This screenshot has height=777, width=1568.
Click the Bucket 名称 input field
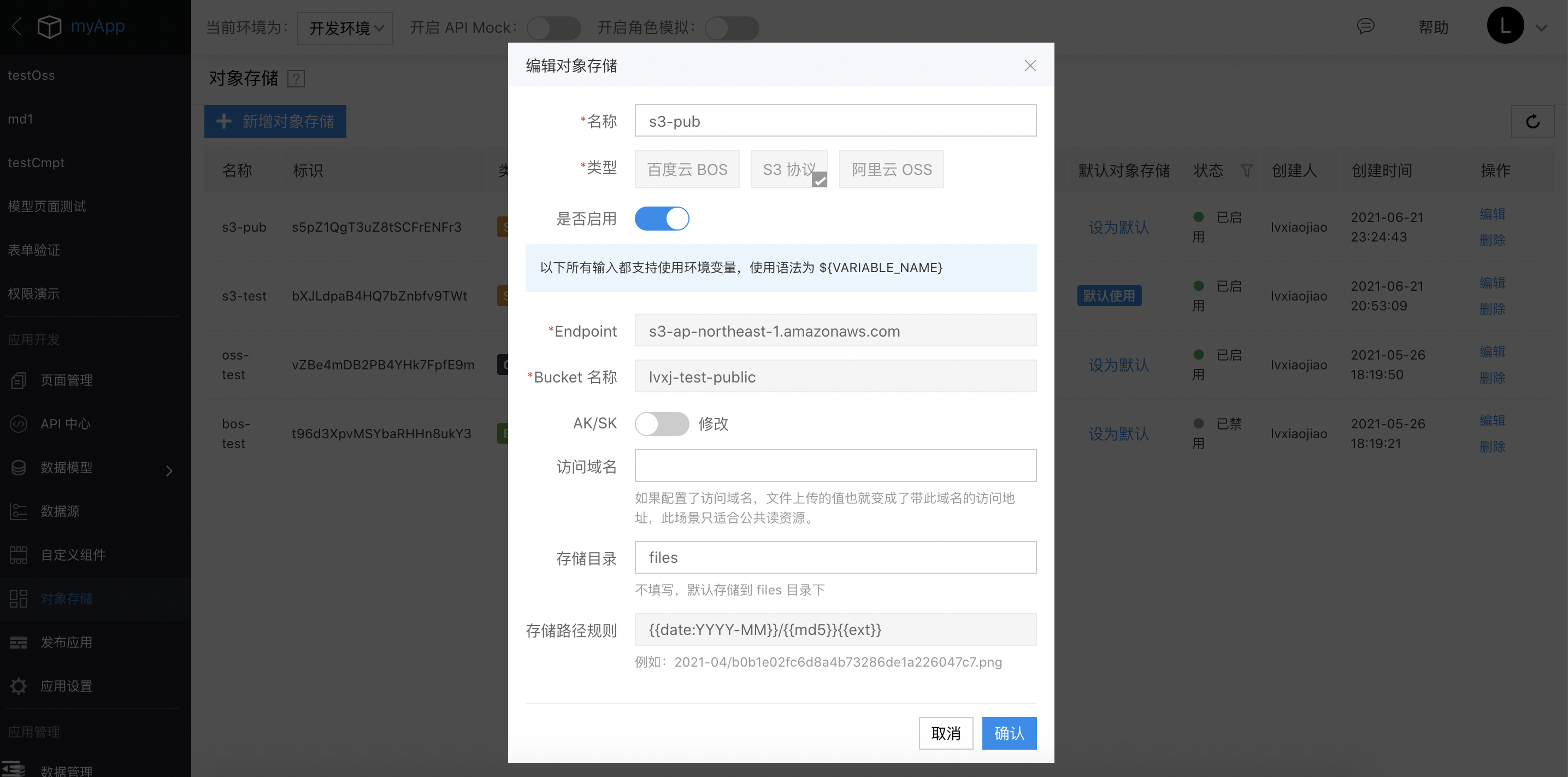click(x=835, y=376)
